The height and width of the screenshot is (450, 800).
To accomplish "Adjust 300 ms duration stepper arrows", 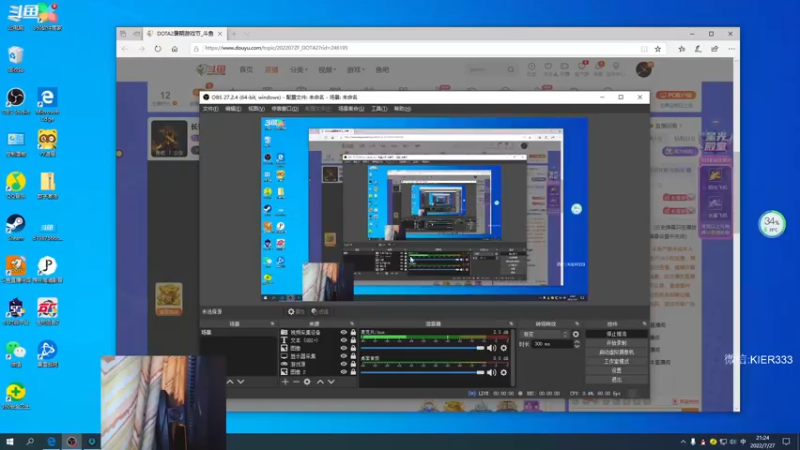I will coord(577,344).
